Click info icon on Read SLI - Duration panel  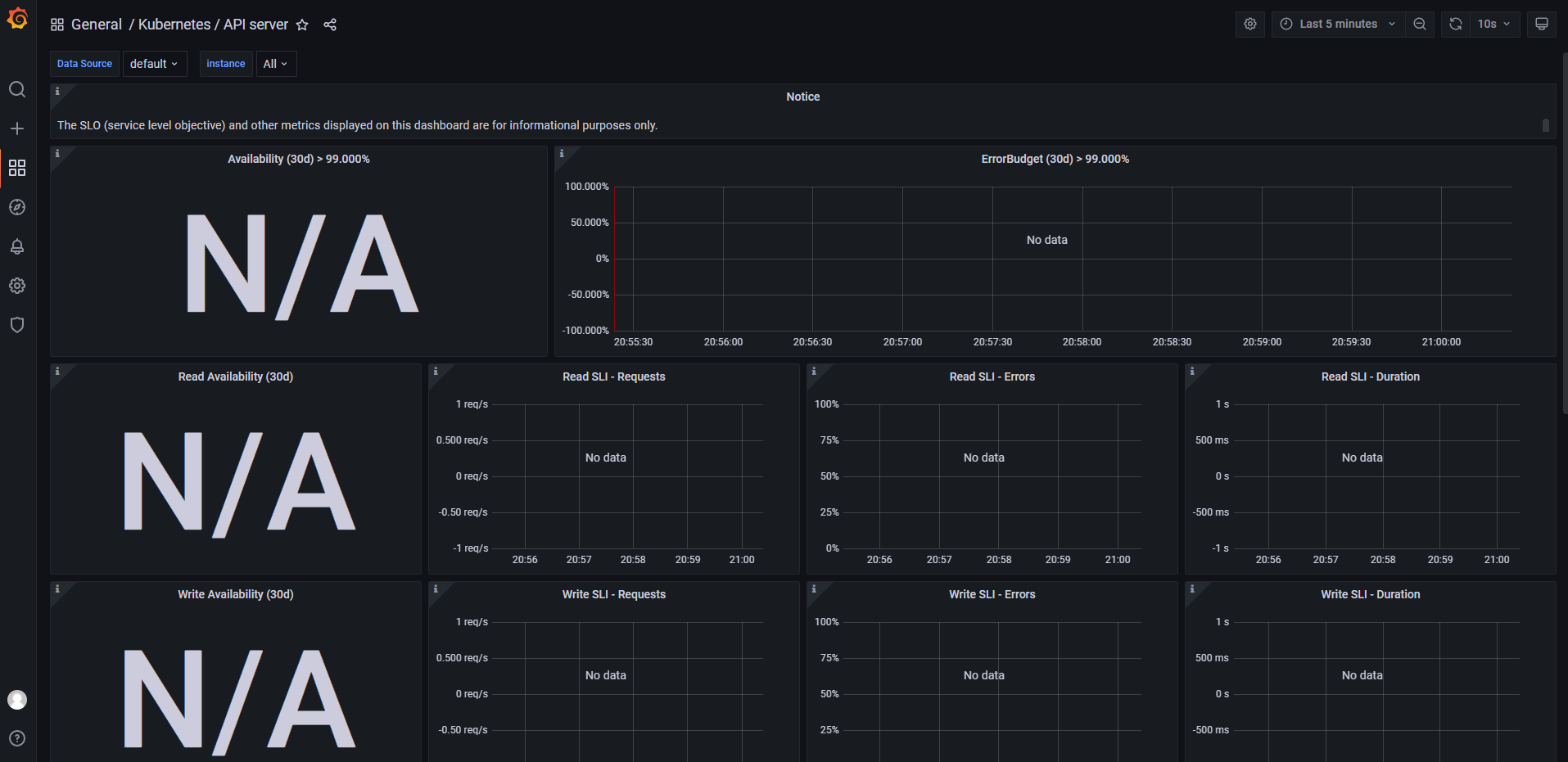pos(1192,372)
